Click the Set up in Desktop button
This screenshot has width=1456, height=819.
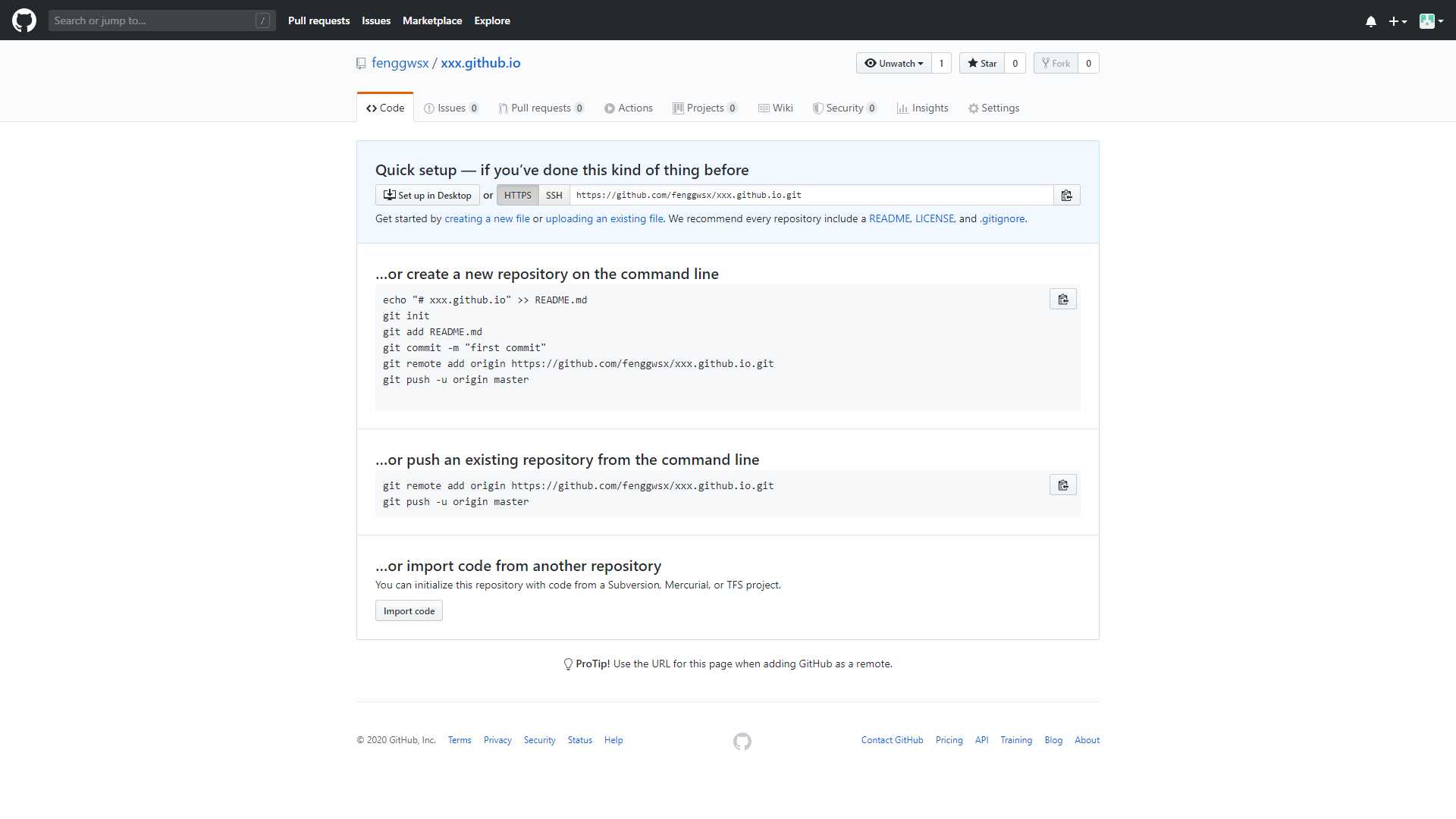[x=427, y=194]
